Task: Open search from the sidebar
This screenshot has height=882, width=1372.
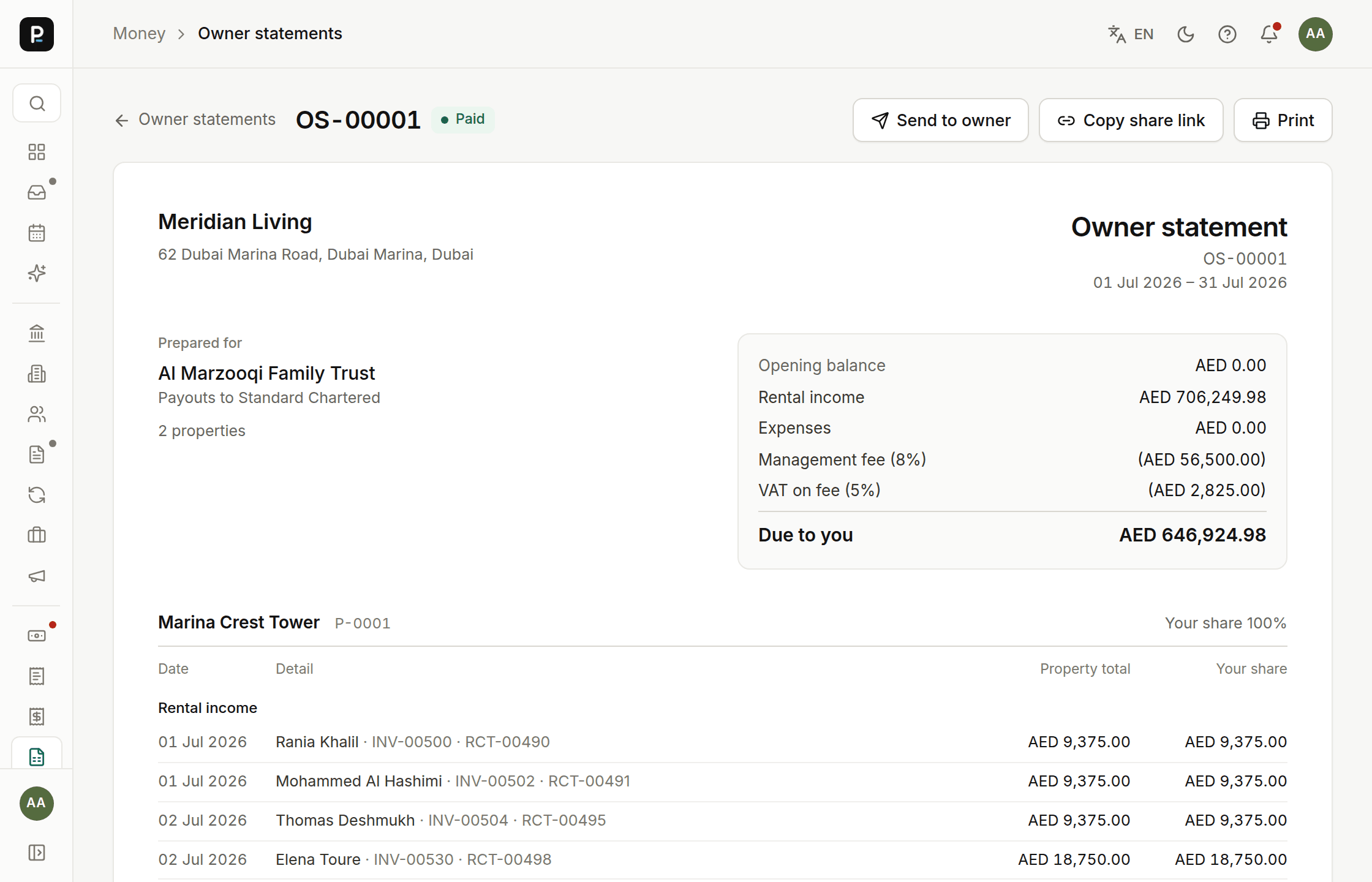Action: pos(37,104)
